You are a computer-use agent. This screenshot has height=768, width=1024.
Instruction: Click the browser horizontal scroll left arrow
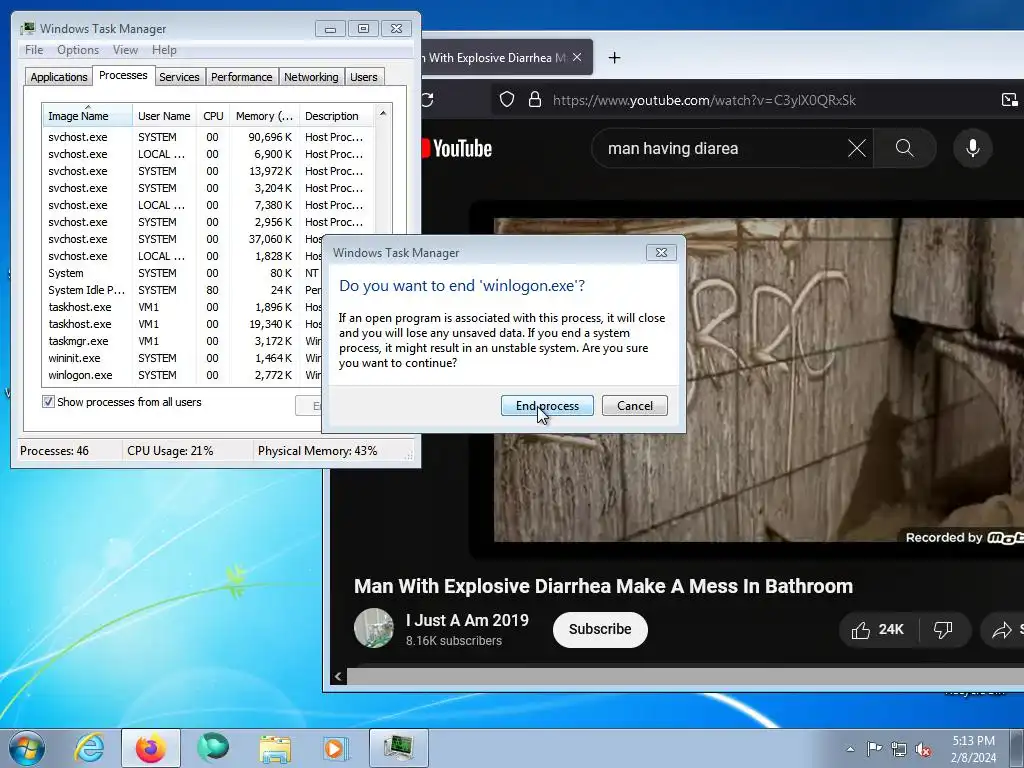(338, 677)
